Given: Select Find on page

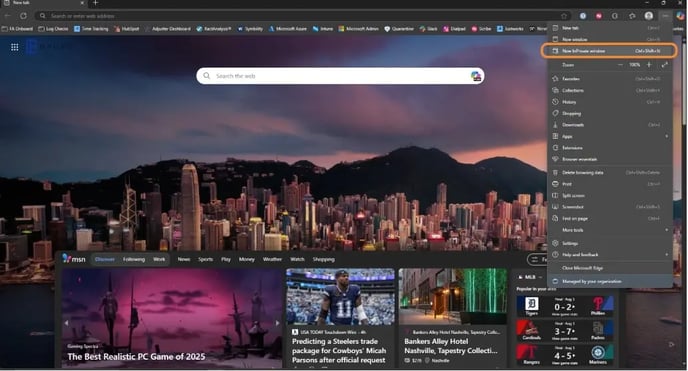Looking at the screenshot, I should click(609, 218).
